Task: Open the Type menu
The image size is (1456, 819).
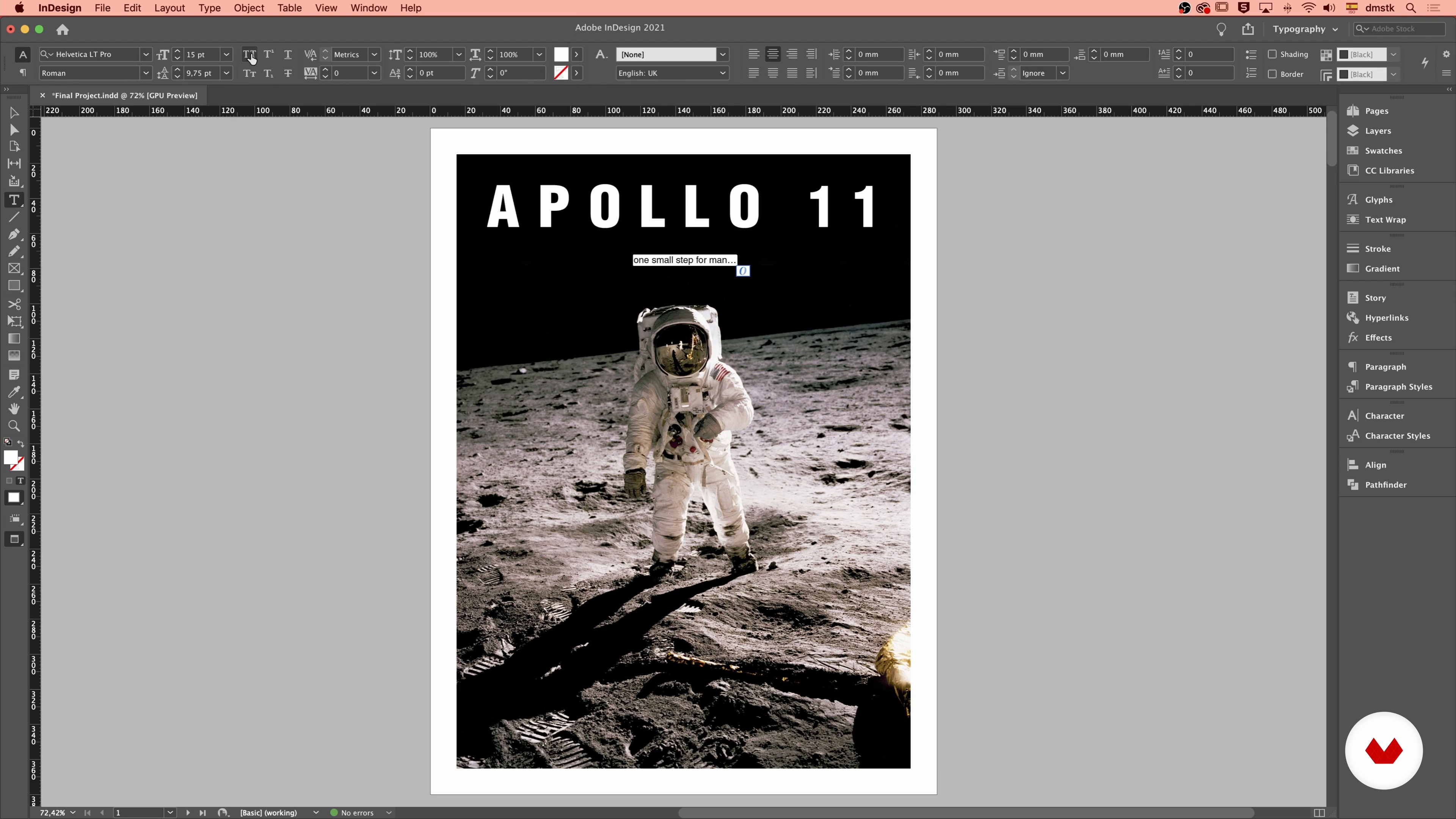Action: (209, 8)
